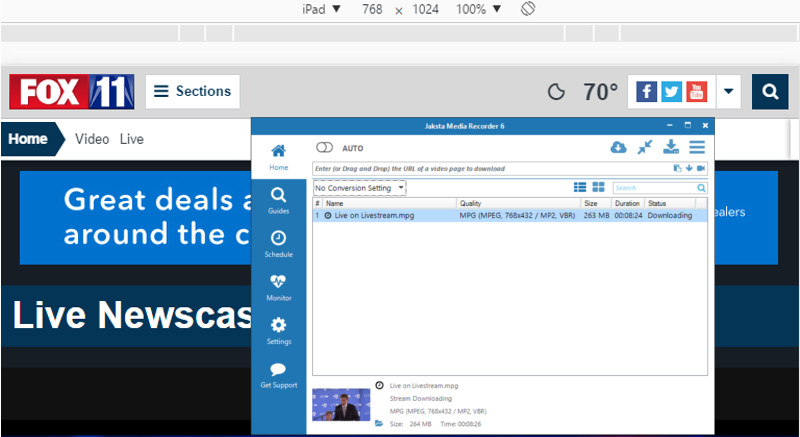800x437 pixels.
Task: Open FOX 11 YouTube page icon
Action: coord(696,92)
